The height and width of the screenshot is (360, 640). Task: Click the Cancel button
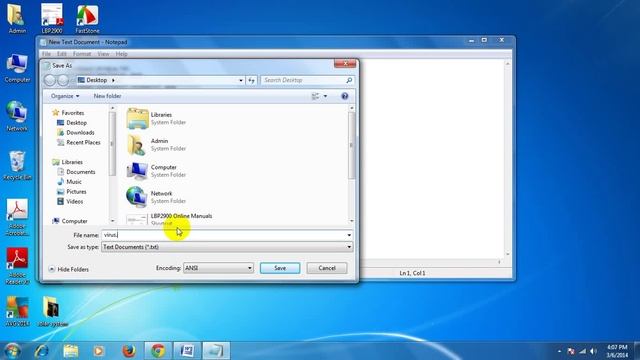click(x=327, y=268)
